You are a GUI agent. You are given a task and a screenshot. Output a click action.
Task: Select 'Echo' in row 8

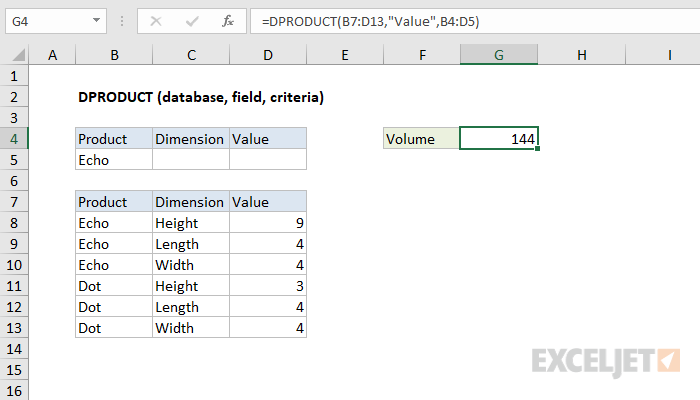point(114,223)
